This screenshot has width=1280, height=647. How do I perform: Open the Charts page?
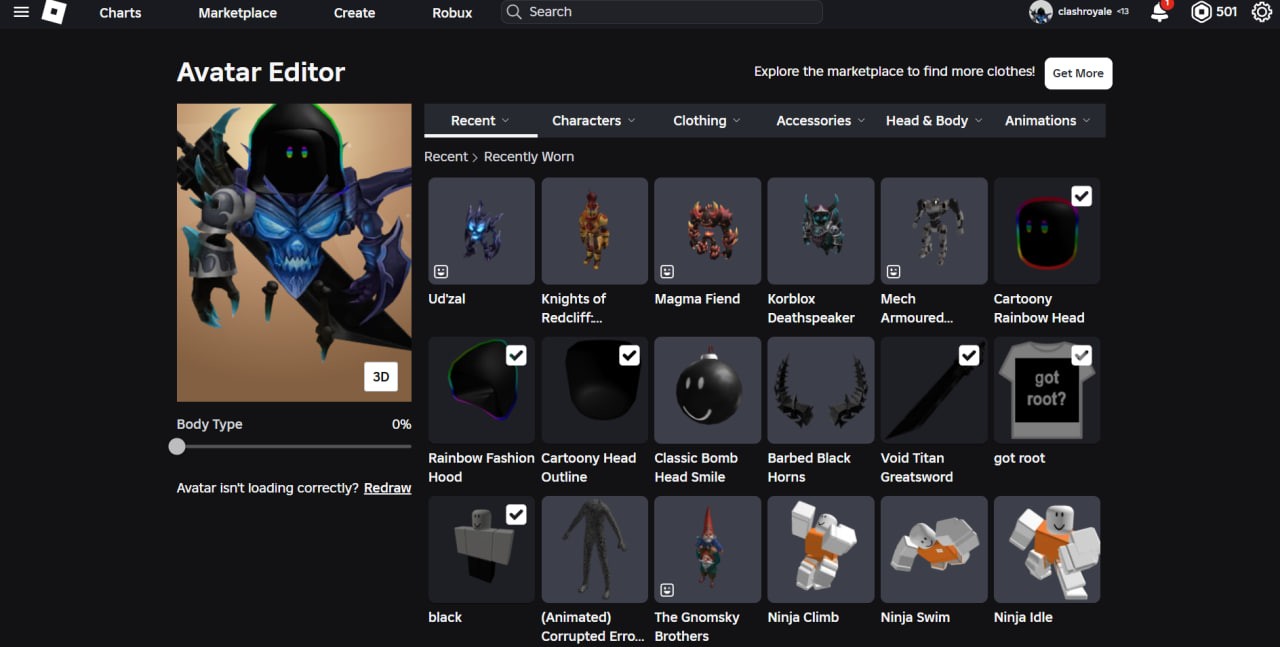point(120,13)
